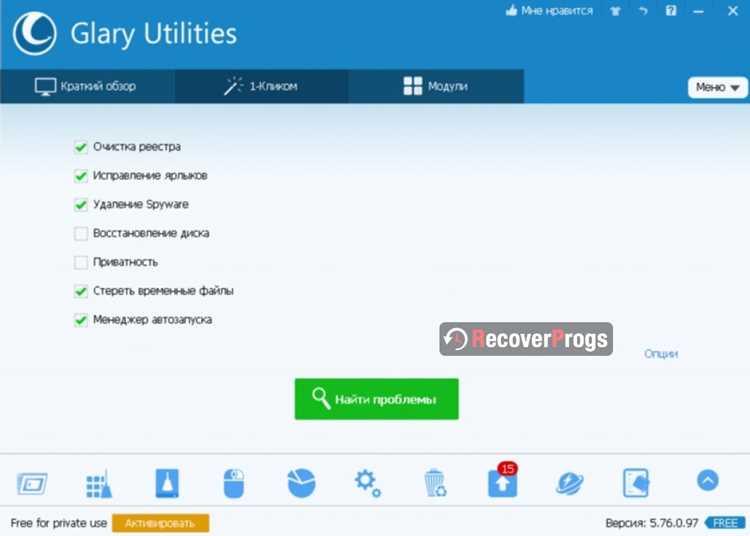This screenshot has height=536, width=750.
Task: Enable 'Восстановление диска' checkbox
Action: click(81, 233)
